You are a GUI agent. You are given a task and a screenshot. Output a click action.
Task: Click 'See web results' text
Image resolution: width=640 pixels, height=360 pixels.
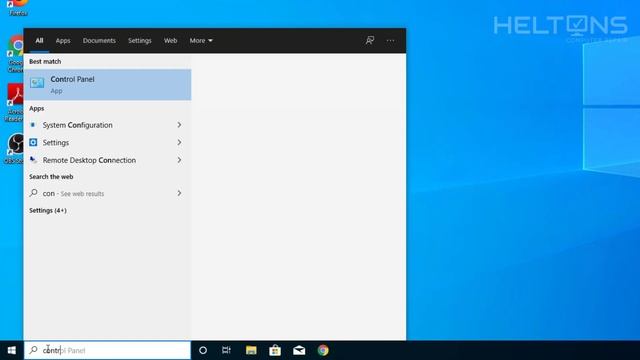click(x=82, y=193)
